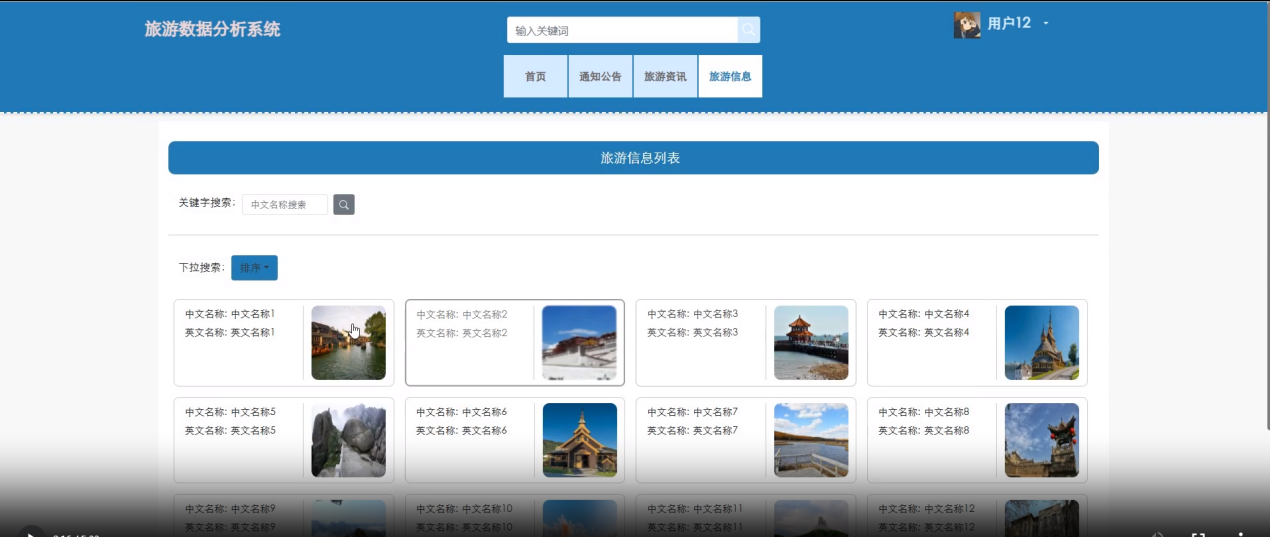Viewport: 1270px width, 537px height.
Task: Click the text 中文名称: 中文名称6
Action: 462,412
